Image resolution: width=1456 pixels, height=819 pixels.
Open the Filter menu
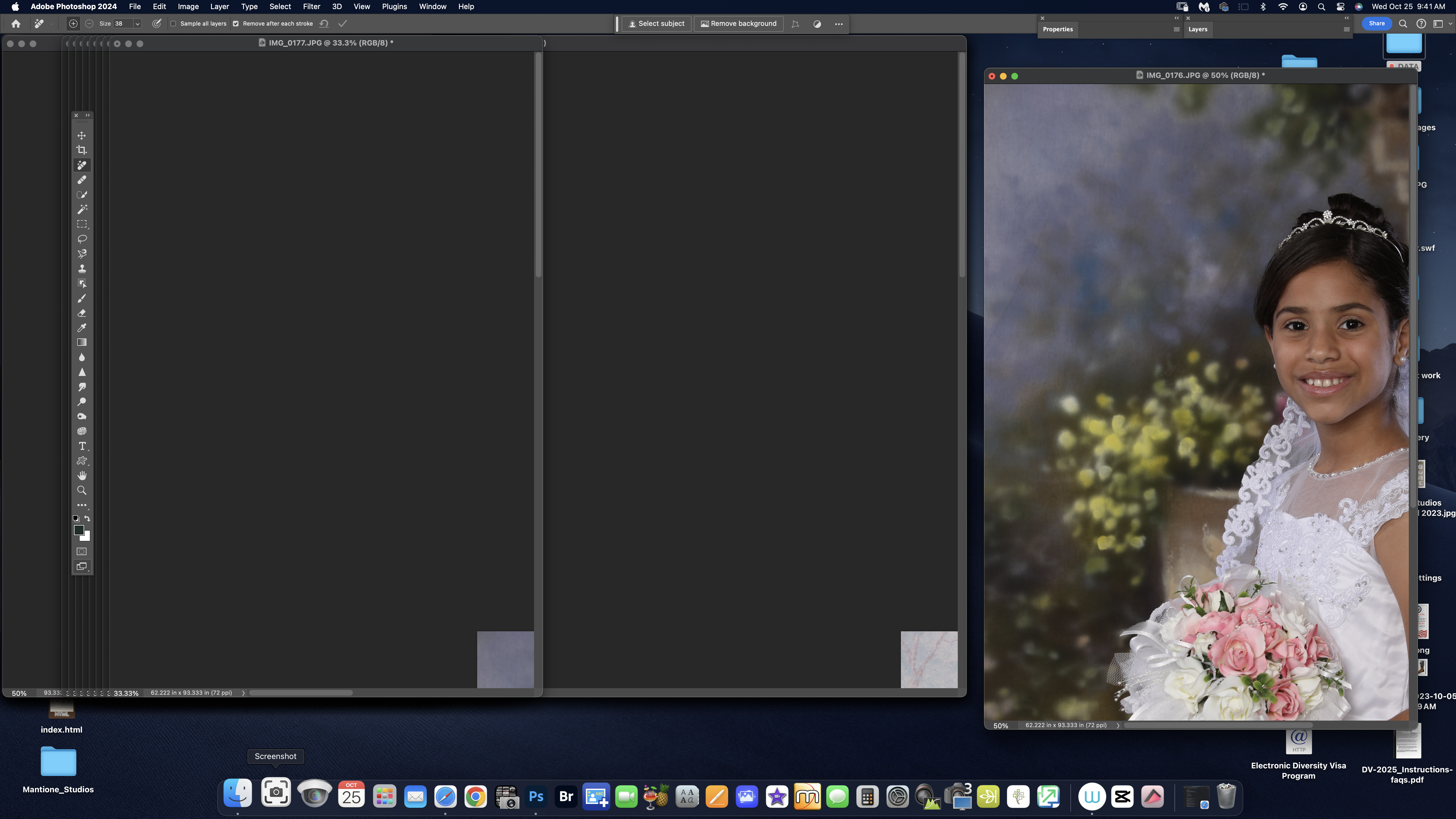tap(311, 7)
